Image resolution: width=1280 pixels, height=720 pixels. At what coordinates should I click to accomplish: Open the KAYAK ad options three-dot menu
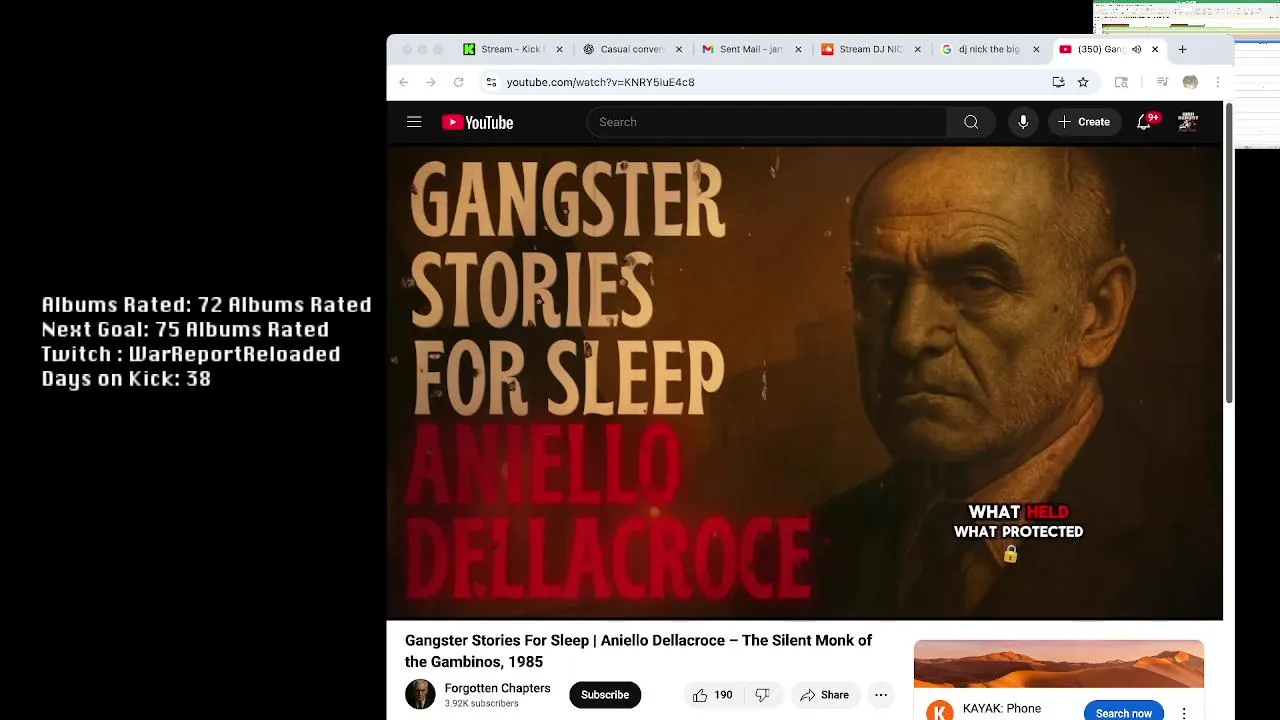point(1184,713)
